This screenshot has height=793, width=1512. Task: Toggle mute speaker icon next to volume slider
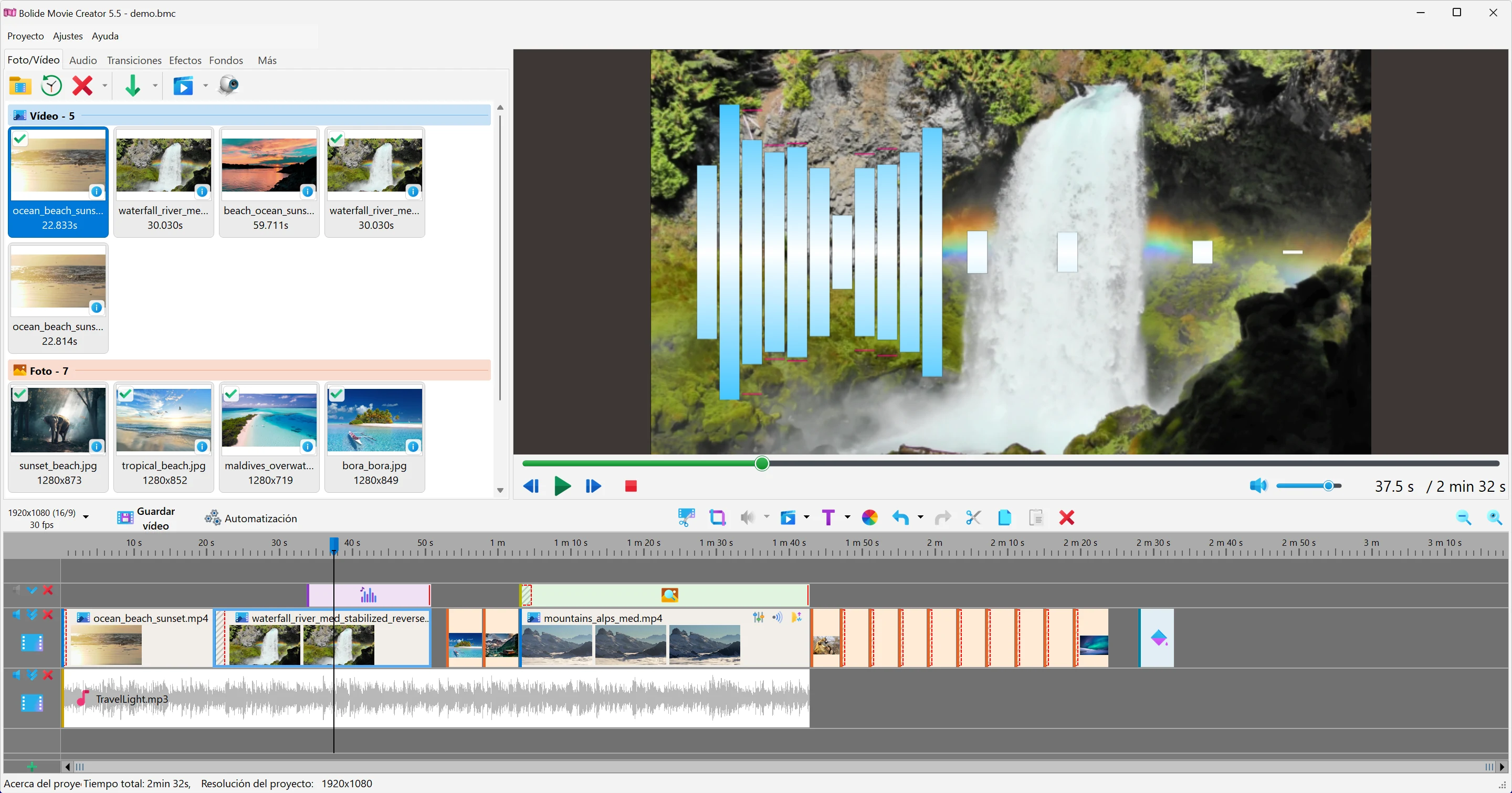coord(1258,485)
